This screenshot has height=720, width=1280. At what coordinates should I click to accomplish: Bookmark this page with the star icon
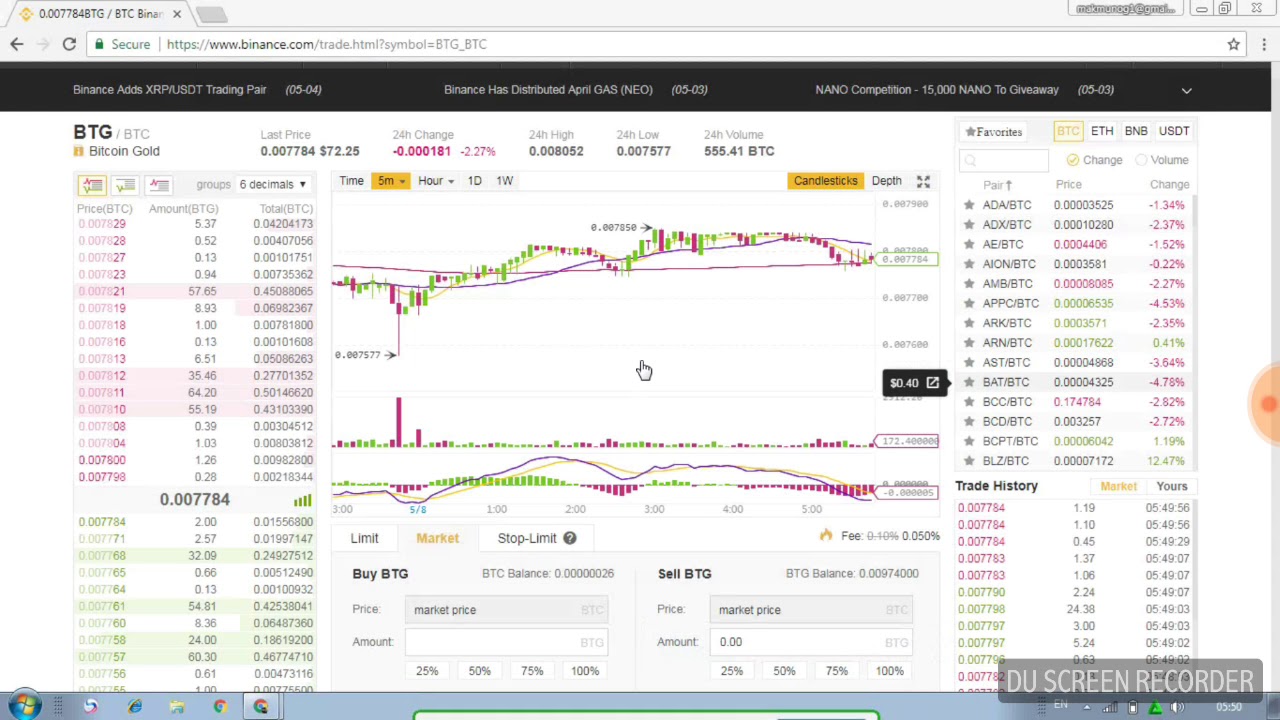[x=1233, y=44]
